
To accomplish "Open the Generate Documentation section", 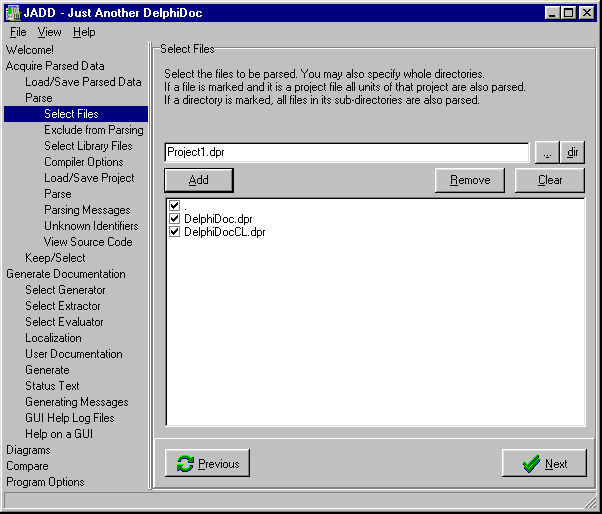I will pos(66,274).
